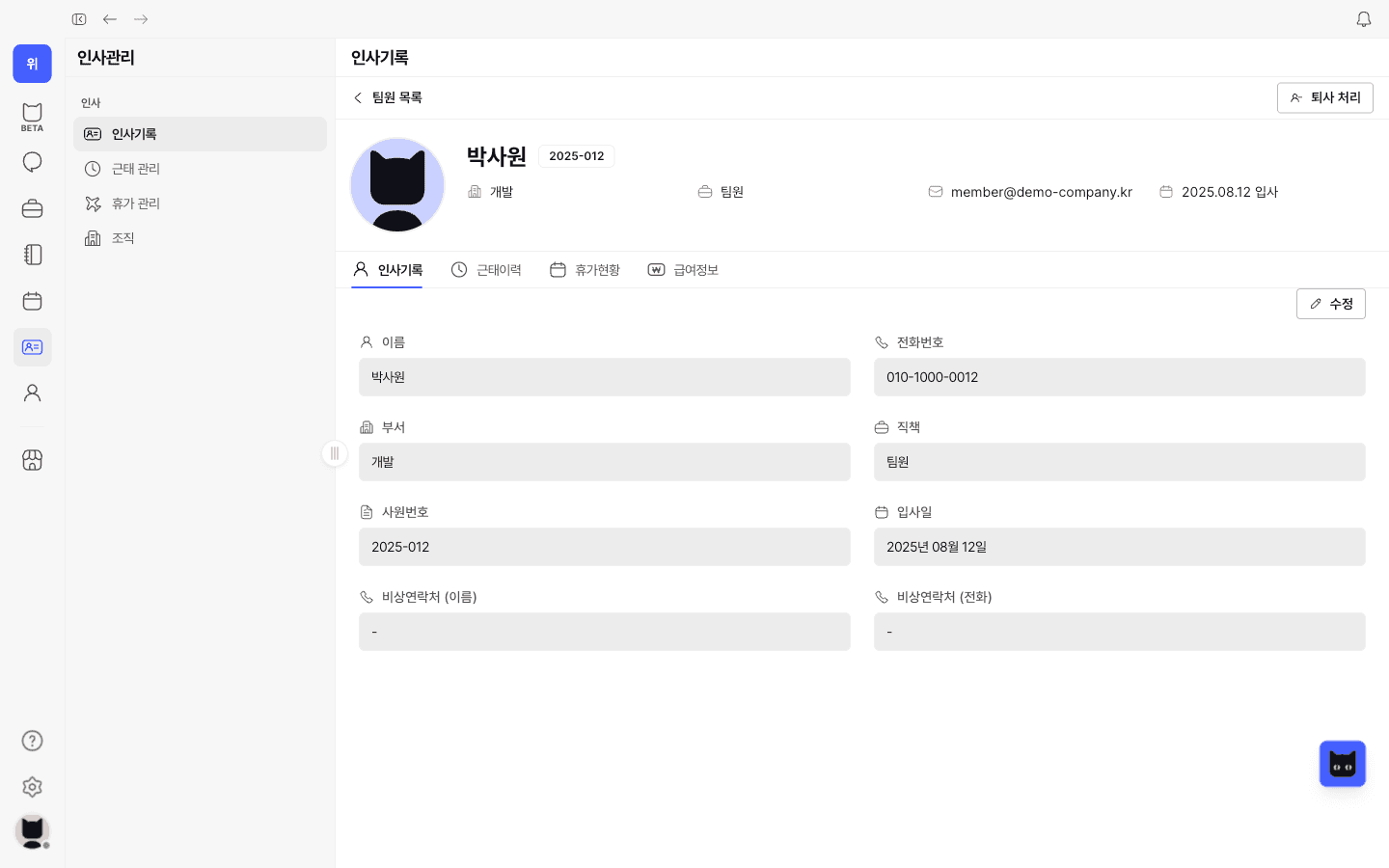Open the BETA cat icon in sidebar
1389x868 pixels.
point(32,117)
